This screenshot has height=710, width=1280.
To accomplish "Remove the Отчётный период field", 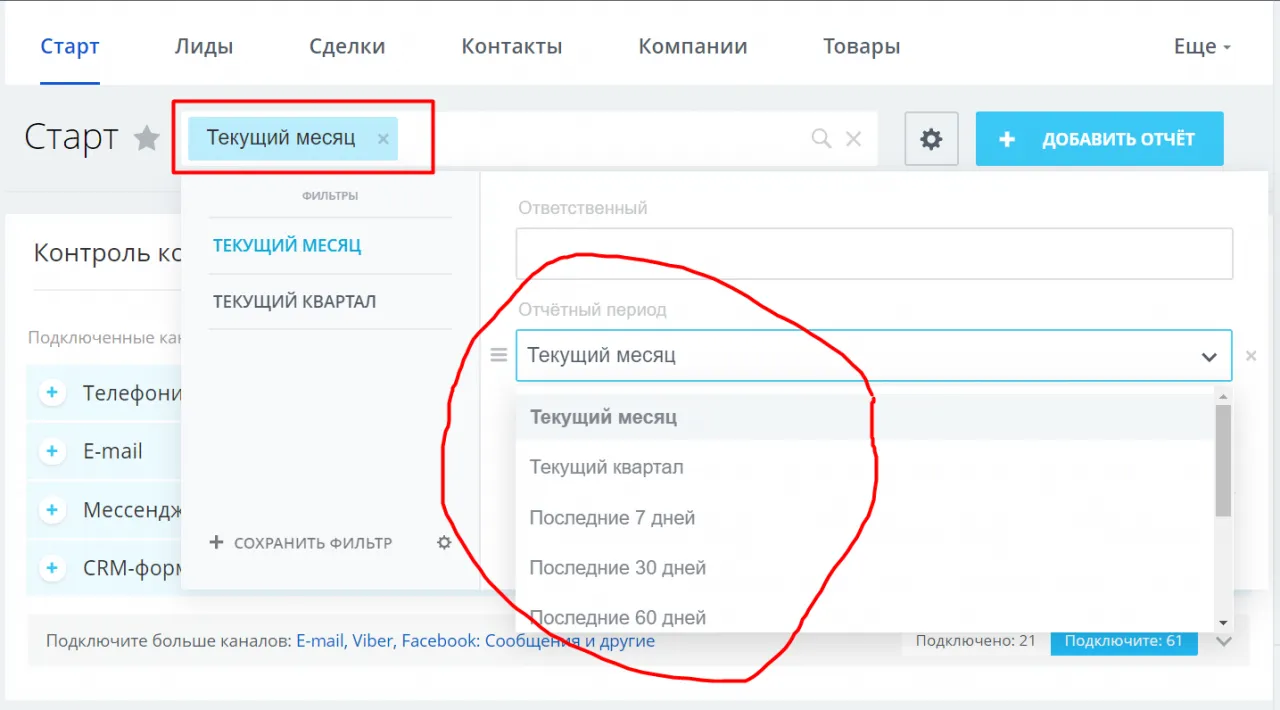I will pos(1250,356).
